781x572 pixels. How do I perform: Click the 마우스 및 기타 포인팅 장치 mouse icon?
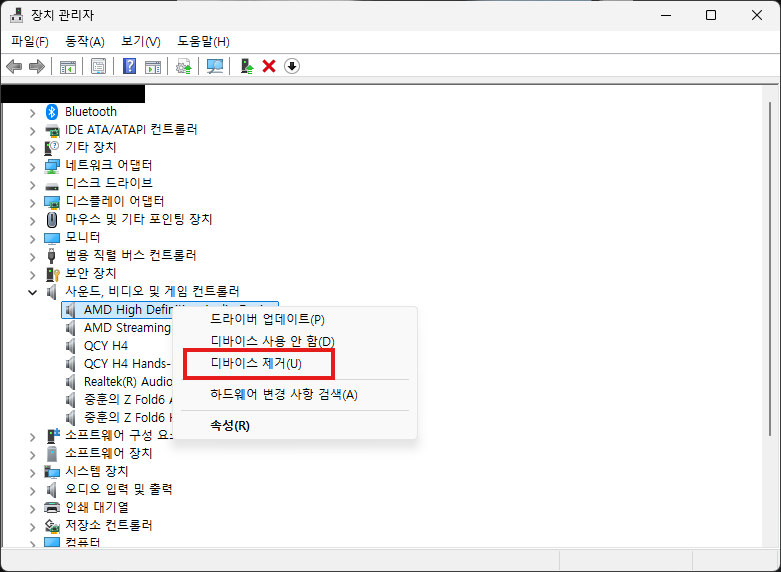(x=52, y=220)
